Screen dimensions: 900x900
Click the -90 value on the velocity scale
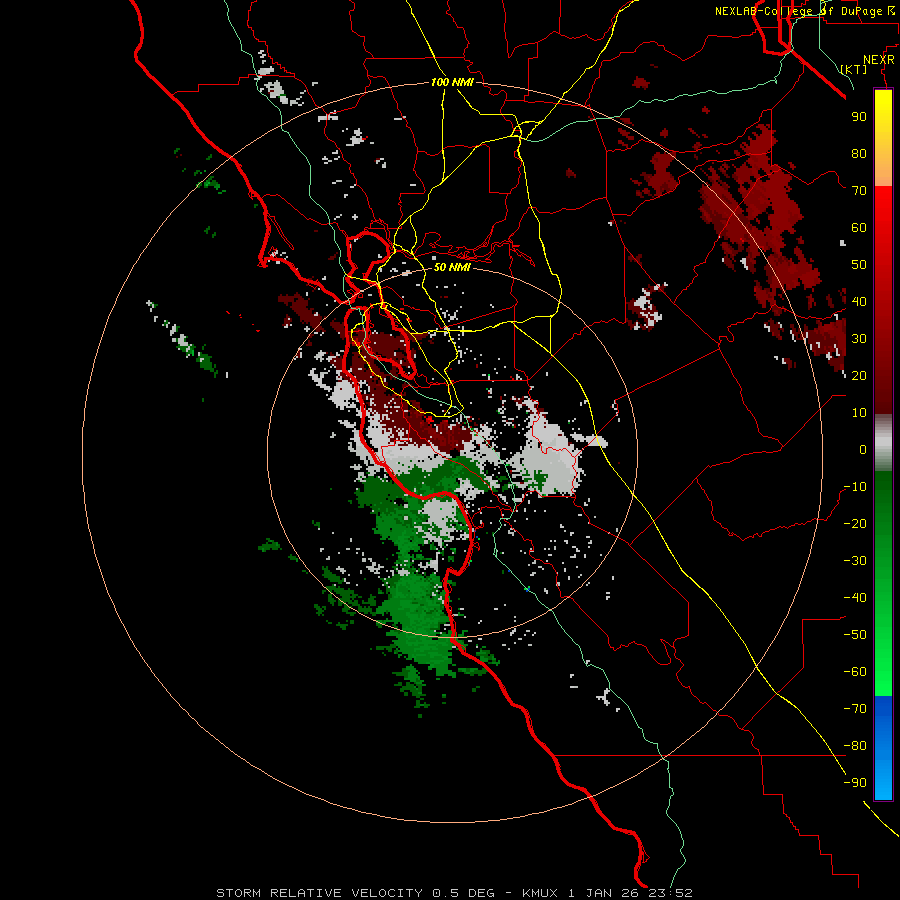tap(855, 782)
